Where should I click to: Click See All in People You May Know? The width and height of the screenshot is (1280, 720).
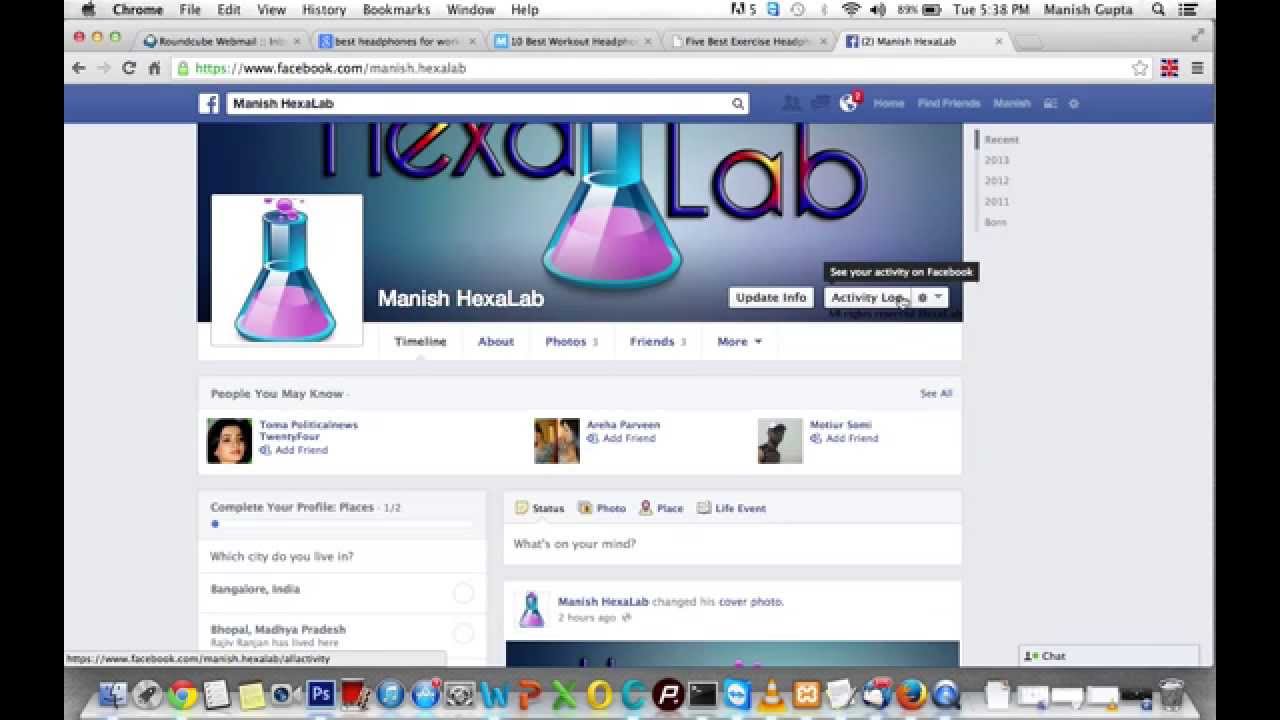tap(936, 393)
